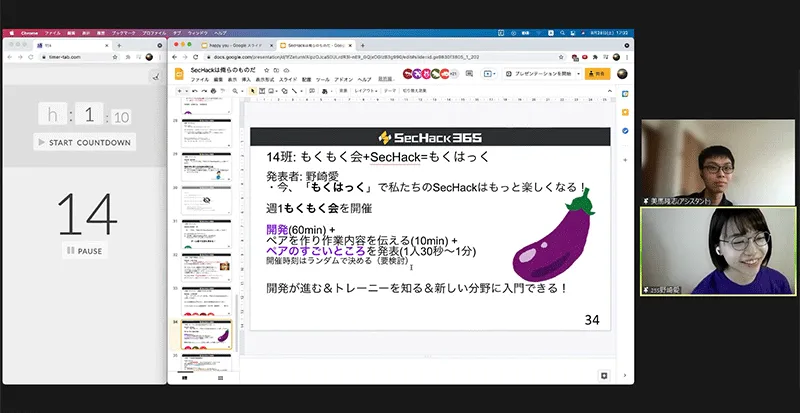Open the Slides ファイル menu
Image resolution: width=800 pixels, height=413 pixels.
pyautogui.click(x=199, y=80)
